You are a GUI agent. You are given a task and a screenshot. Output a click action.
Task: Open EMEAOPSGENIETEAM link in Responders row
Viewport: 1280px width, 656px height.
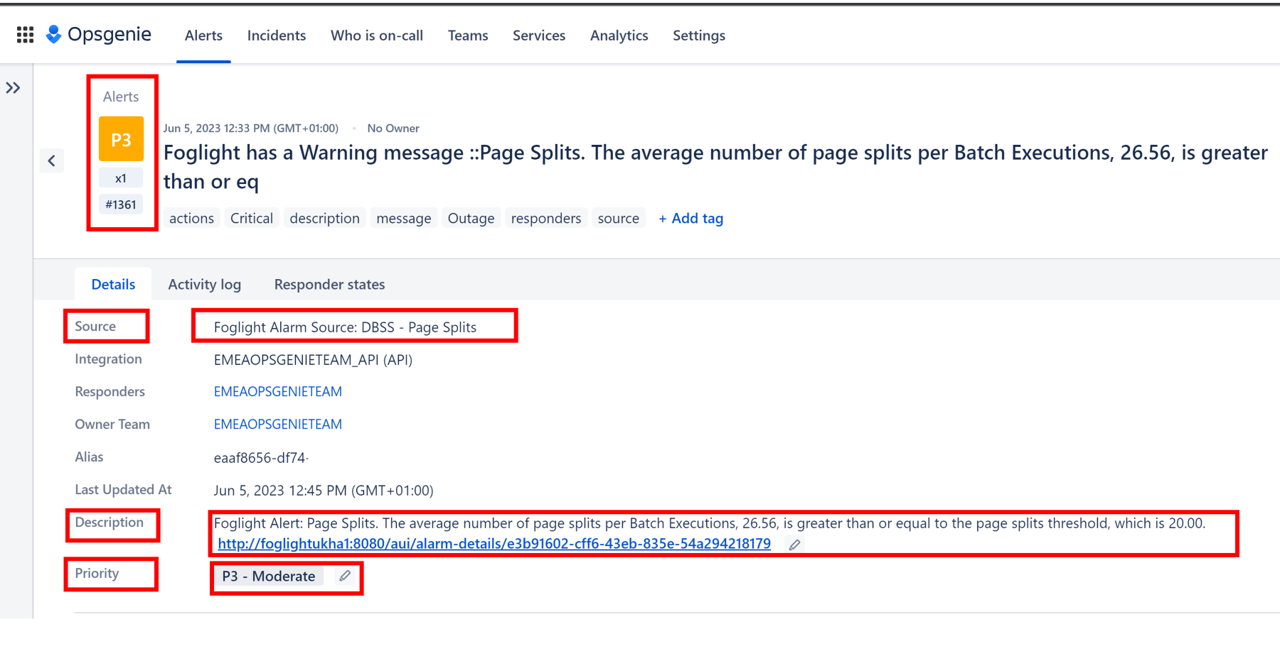point(278,392)
